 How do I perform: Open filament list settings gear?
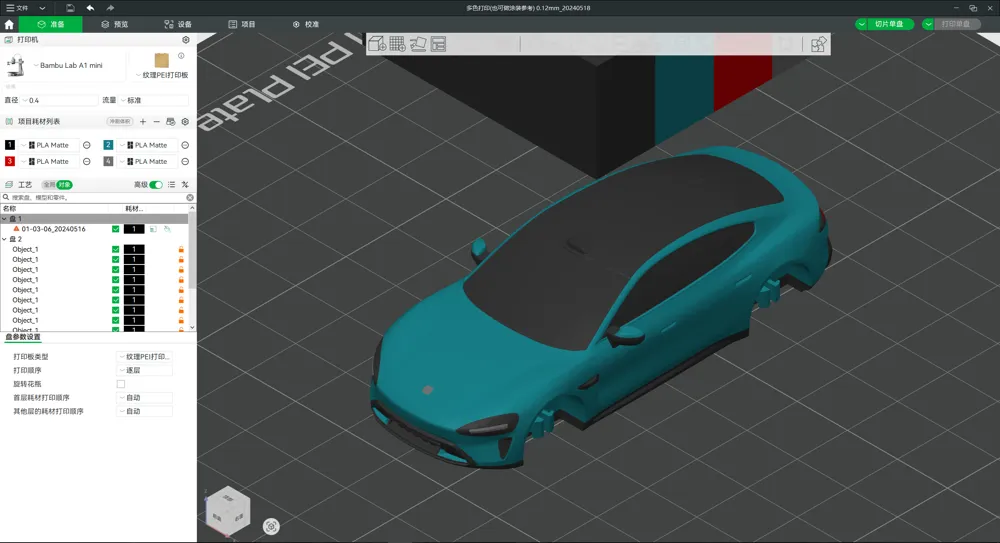tap(185, 121)
